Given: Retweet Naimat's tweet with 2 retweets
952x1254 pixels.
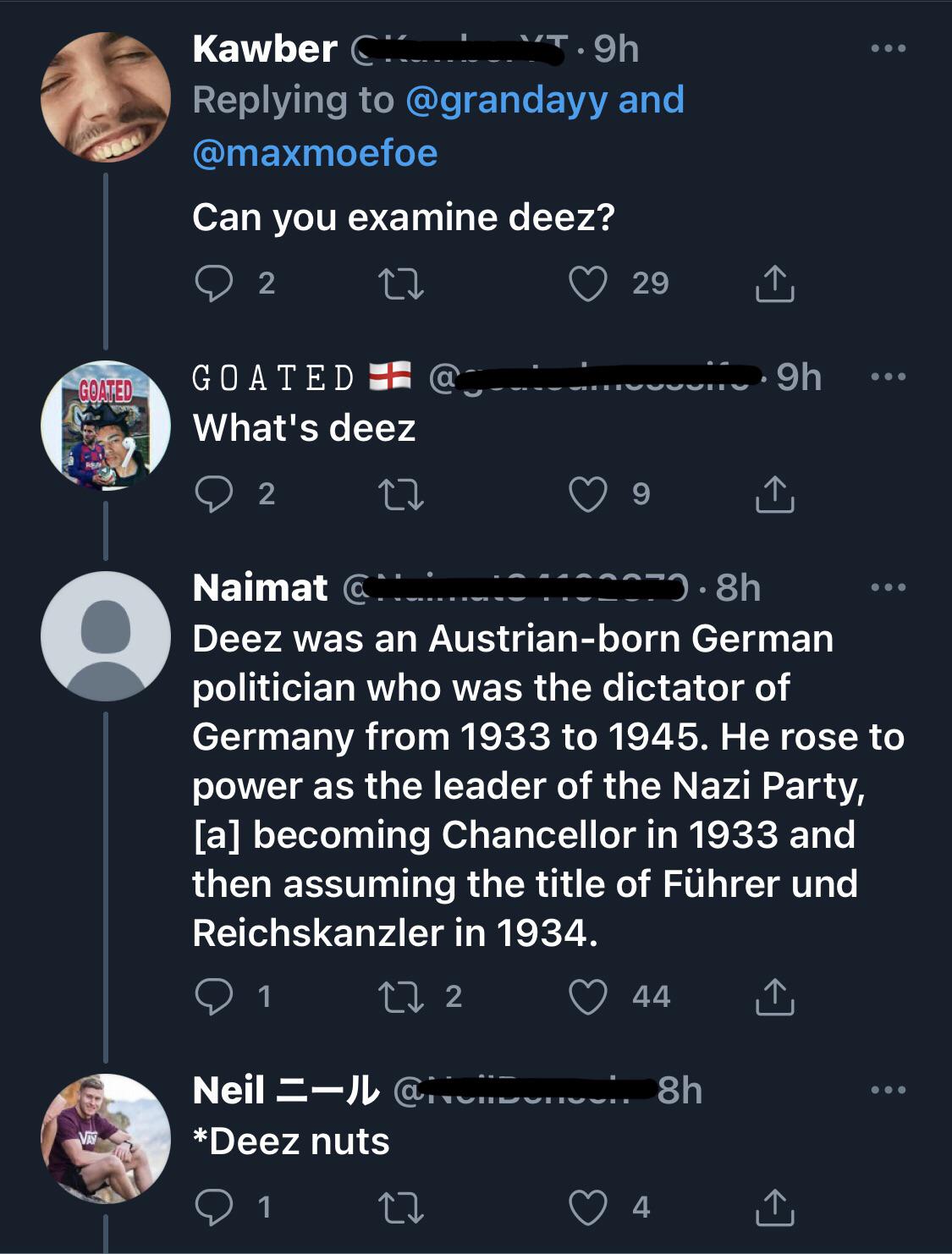Looking at the screenshot, I should (x=402, y=996).
